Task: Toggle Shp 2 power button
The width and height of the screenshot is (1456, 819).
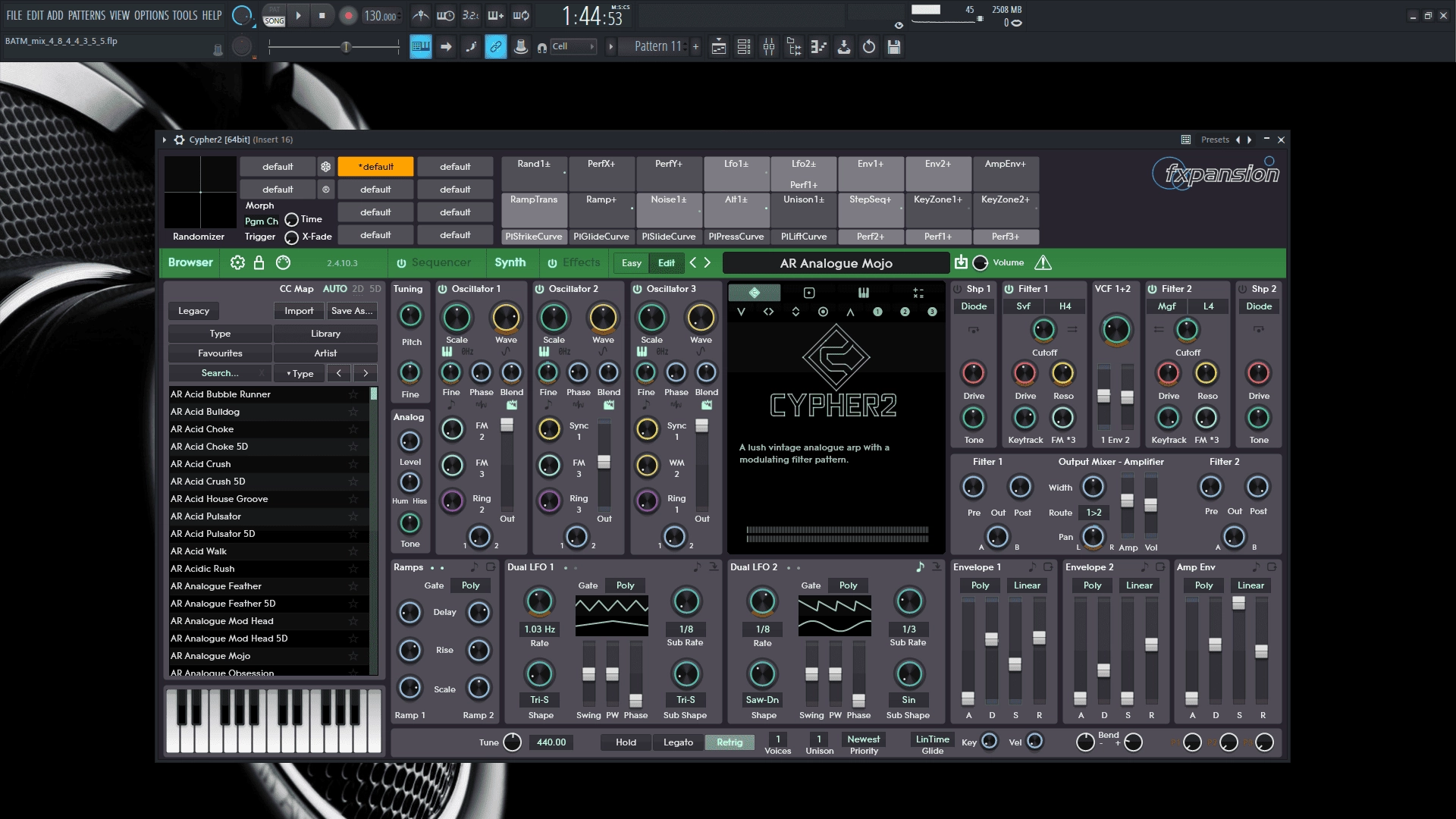Action: 1242,289
